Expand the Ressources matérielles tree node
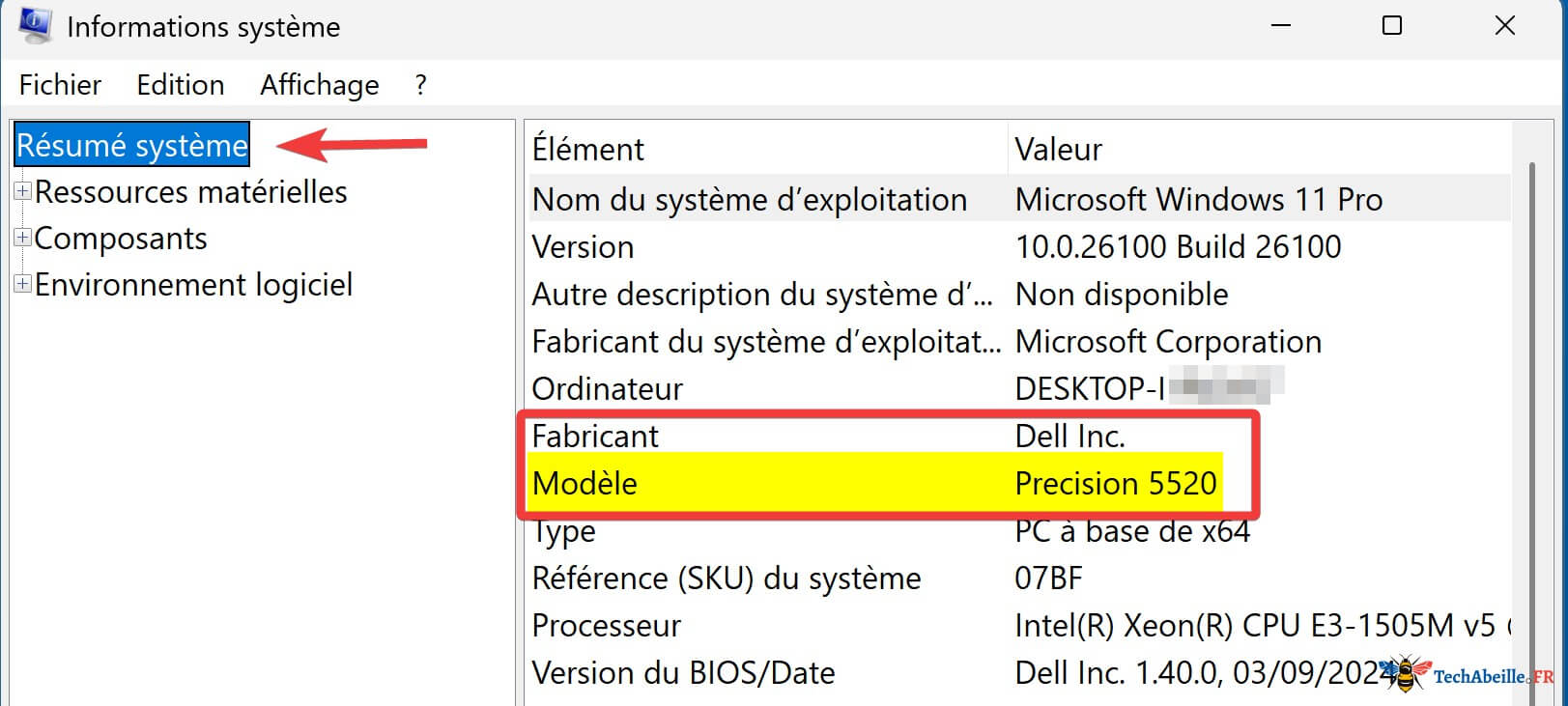Image resolution: width=1568 pixels, height=706 pixels. tap(22, 191)
